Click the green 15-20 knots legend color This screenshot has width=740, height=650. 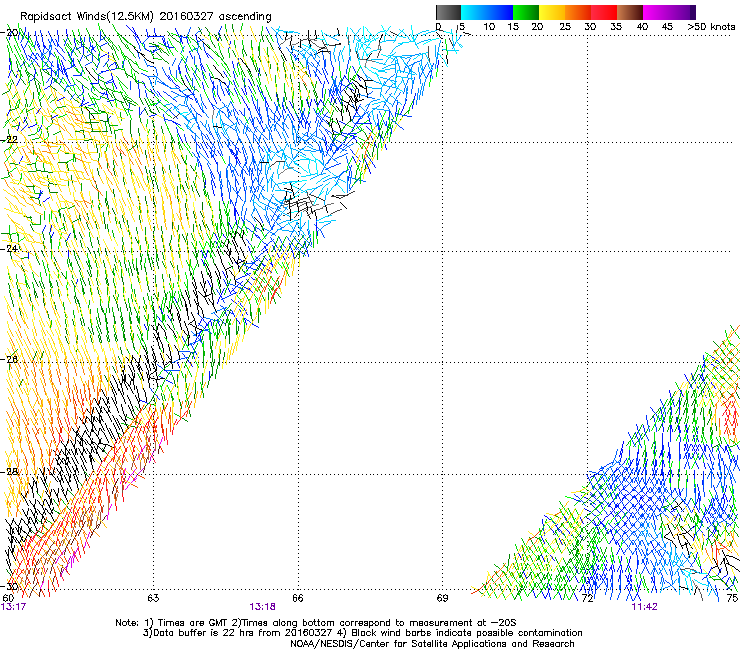coord(526,12)
